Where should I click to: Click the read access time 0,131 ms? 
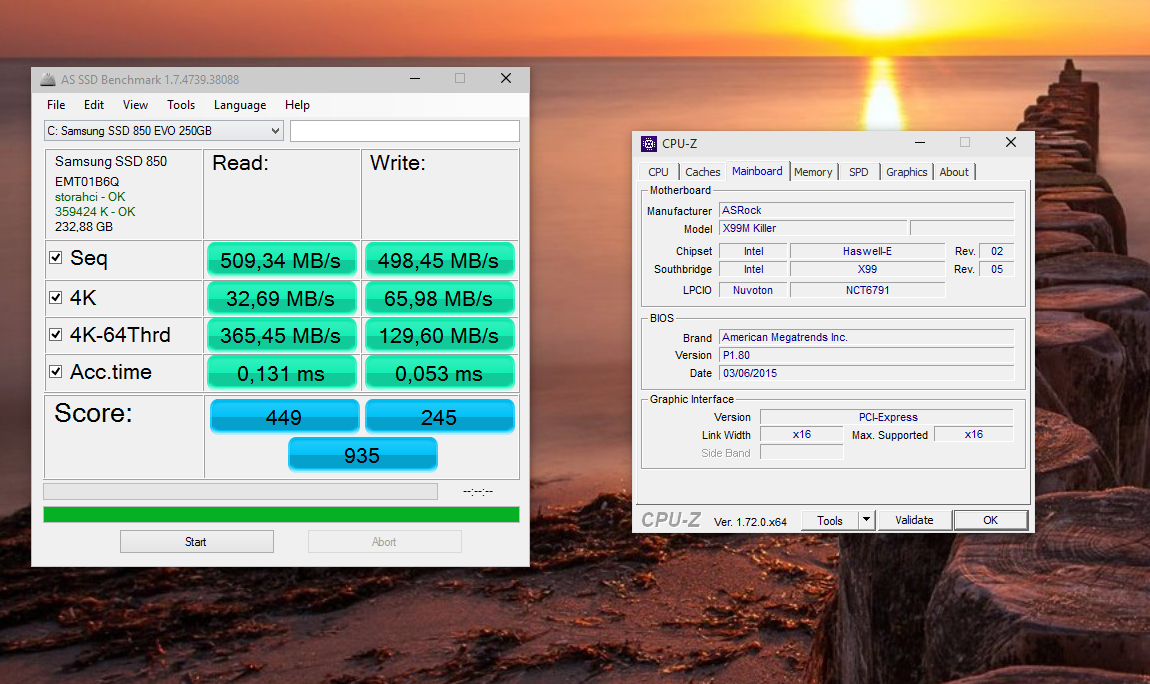click(282, 373)
